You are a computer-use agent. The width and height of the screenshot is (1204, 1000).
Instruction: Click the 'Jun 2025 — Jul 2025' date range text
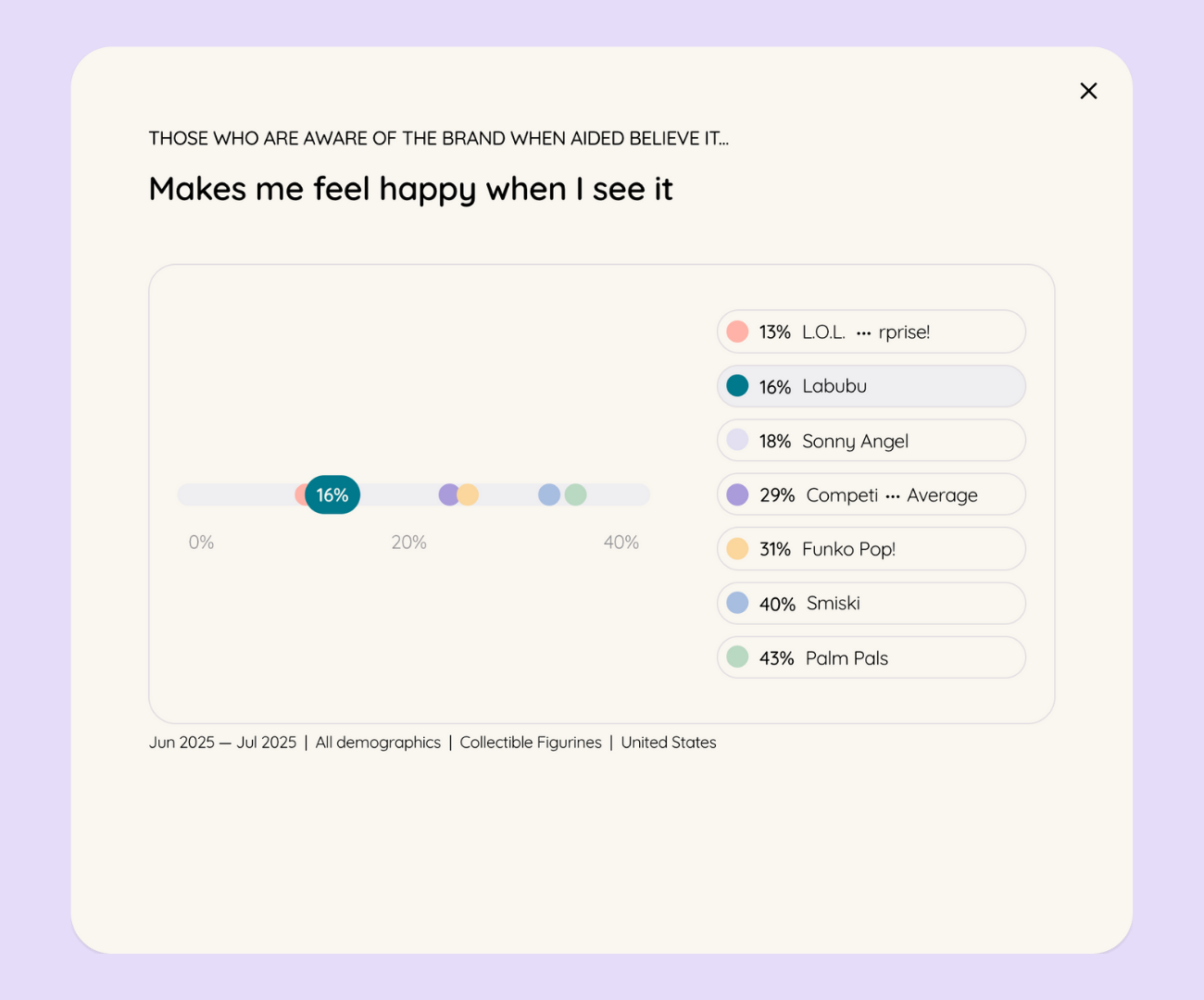click(223, 743)
